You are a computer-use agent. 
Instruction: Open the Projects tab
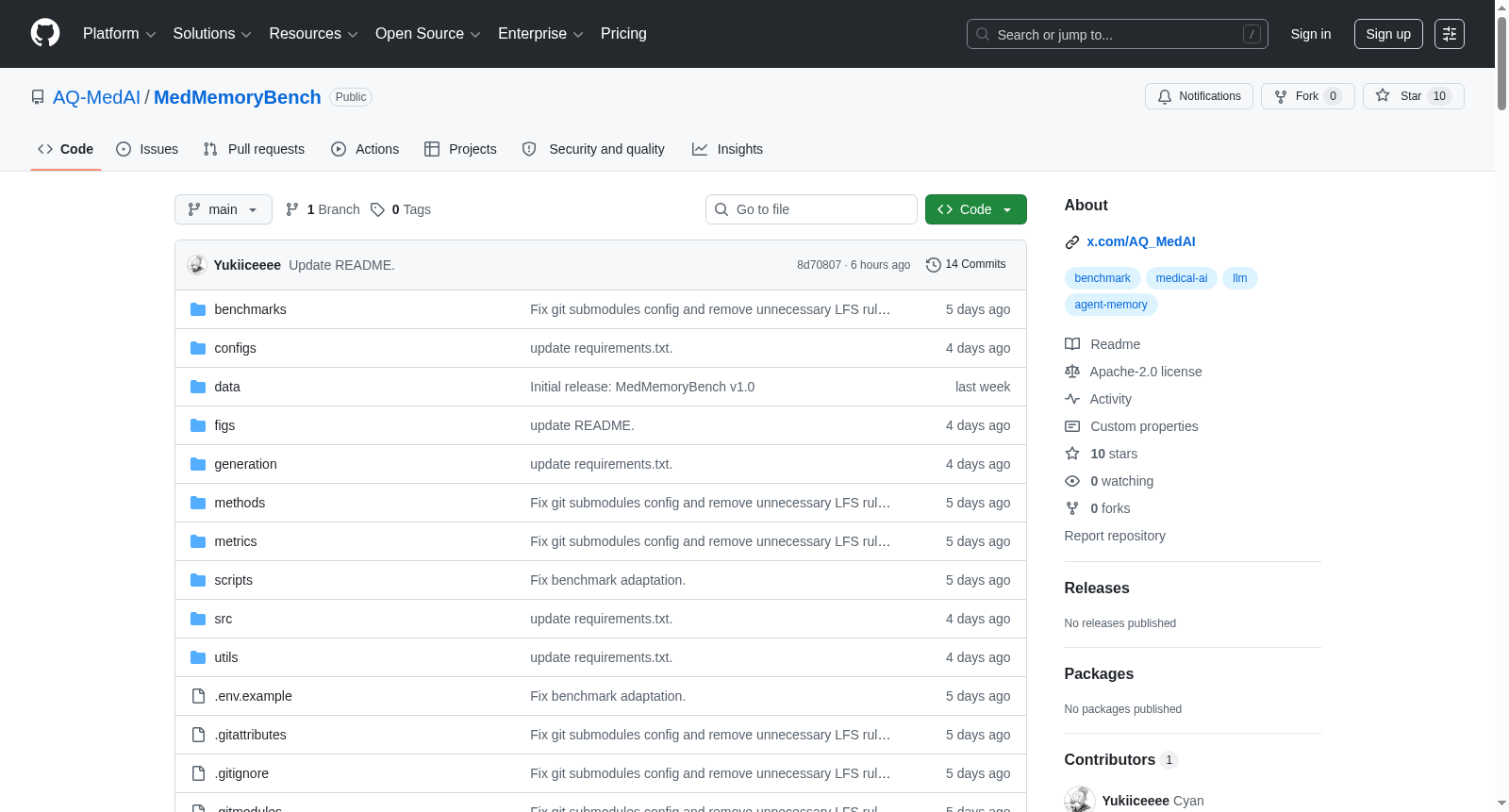point(460,149)
